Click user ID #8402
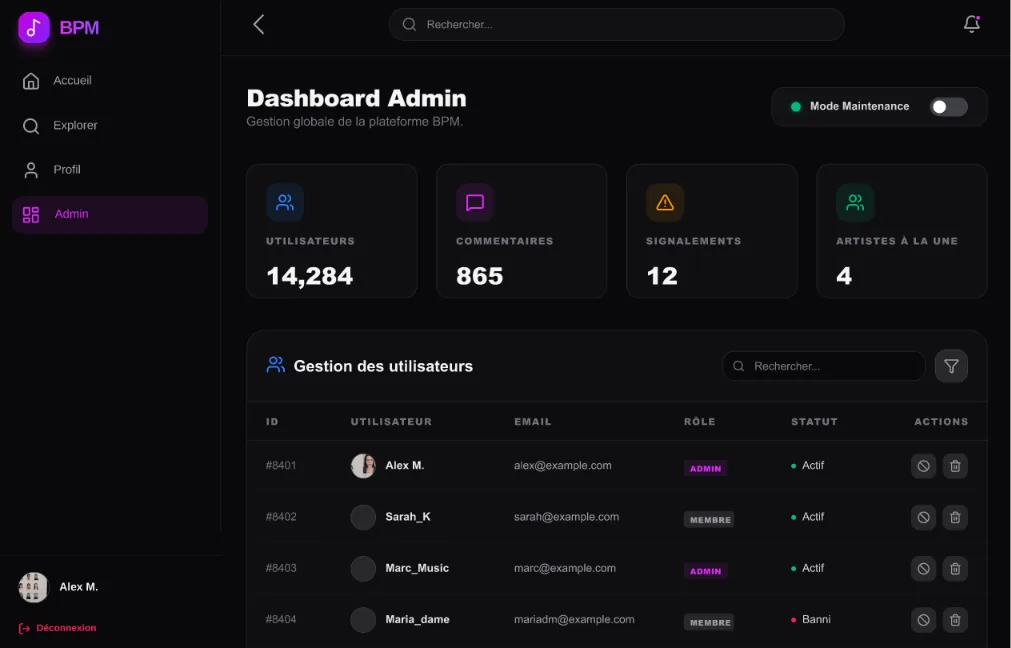1011x648 pixels. click(x=281, y=517)
